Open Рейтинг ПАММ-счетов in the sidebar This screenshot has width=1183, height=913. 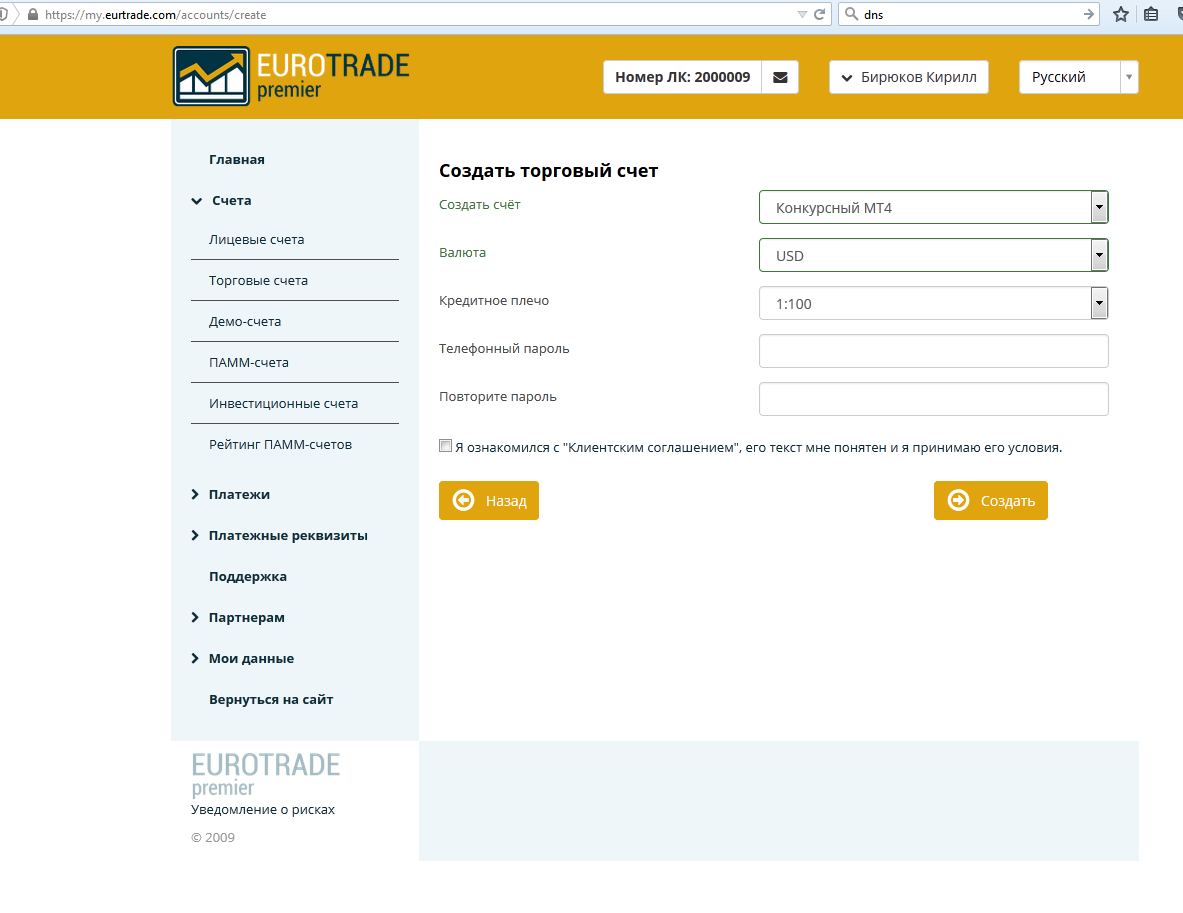(281, 444)
